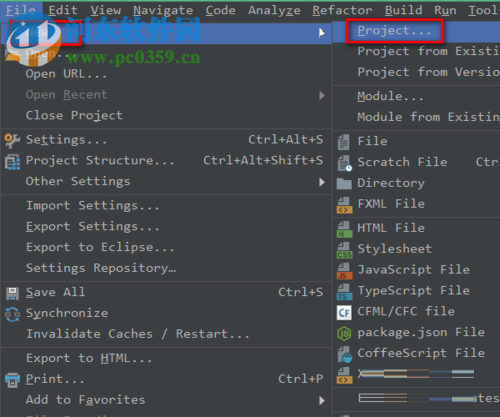The width and height of the screenshot is (500, 417).
Task: Open Settings... label text
Action: [x=66, y=140]
